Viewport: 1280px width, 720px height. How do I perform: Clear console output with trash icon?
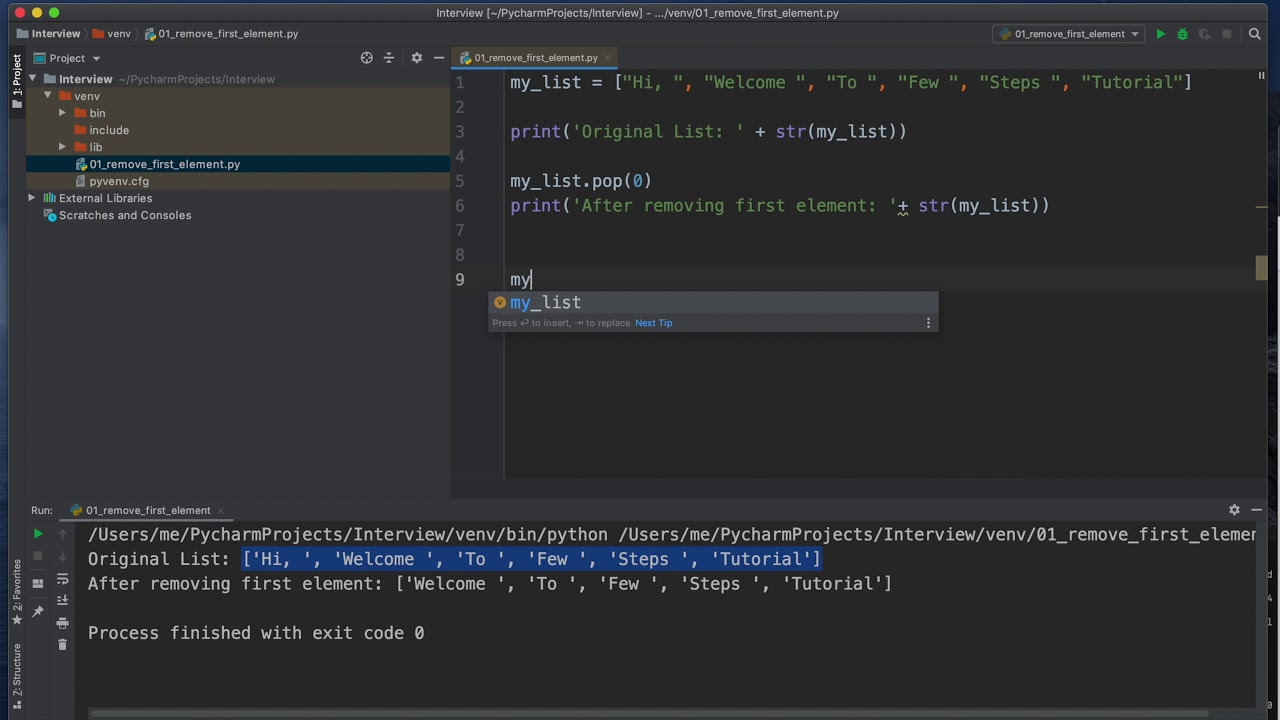tap(62, 645)
